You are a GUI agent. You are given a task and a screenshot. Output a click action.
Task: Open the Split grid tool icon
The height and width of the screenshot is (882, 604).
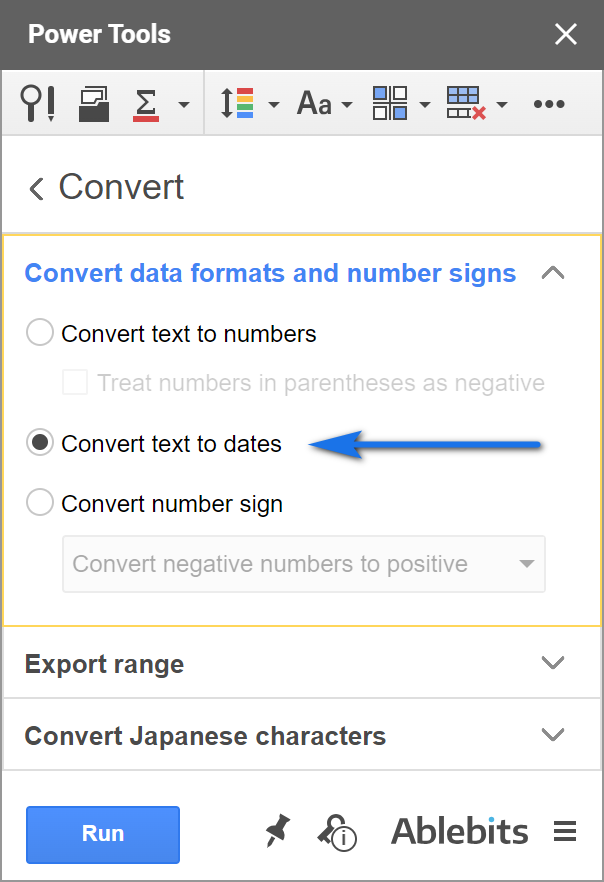tap(390, 103)
